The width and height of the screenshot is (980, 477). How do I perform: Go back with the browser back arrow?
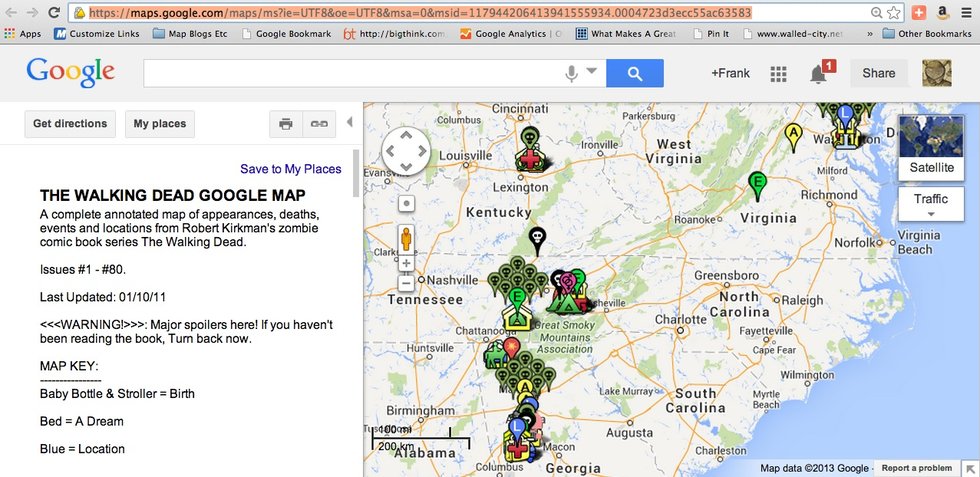(x=11, y=13)
